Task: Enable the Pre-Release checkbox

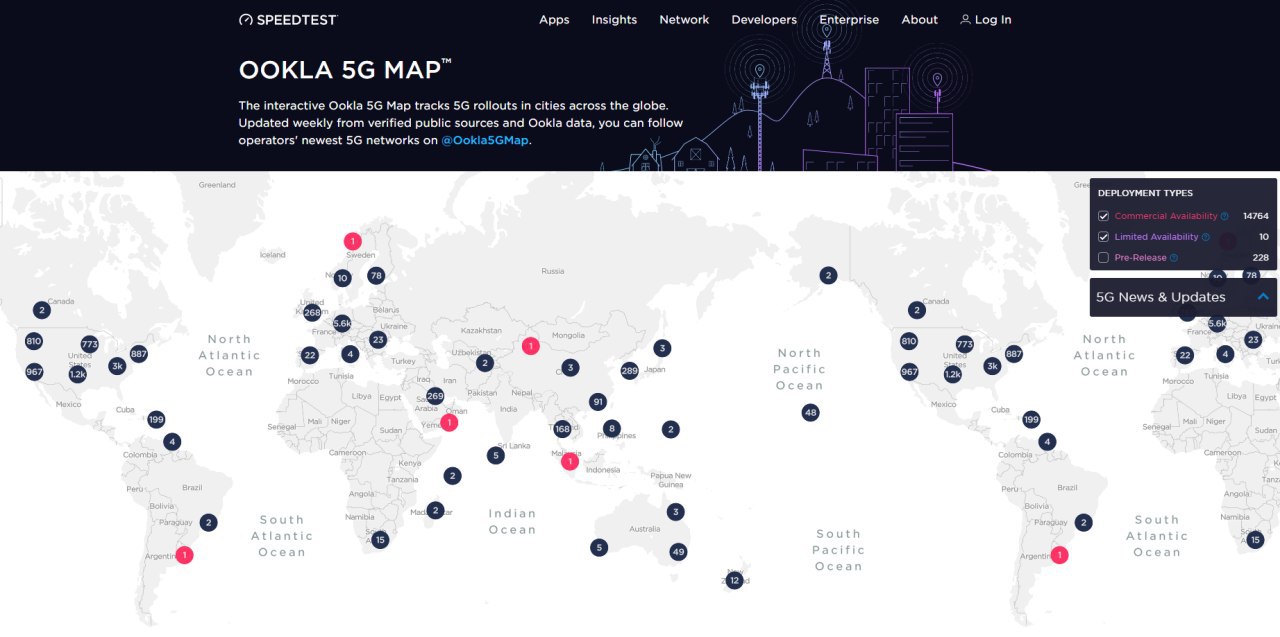Action: [x=1103, y=258]
